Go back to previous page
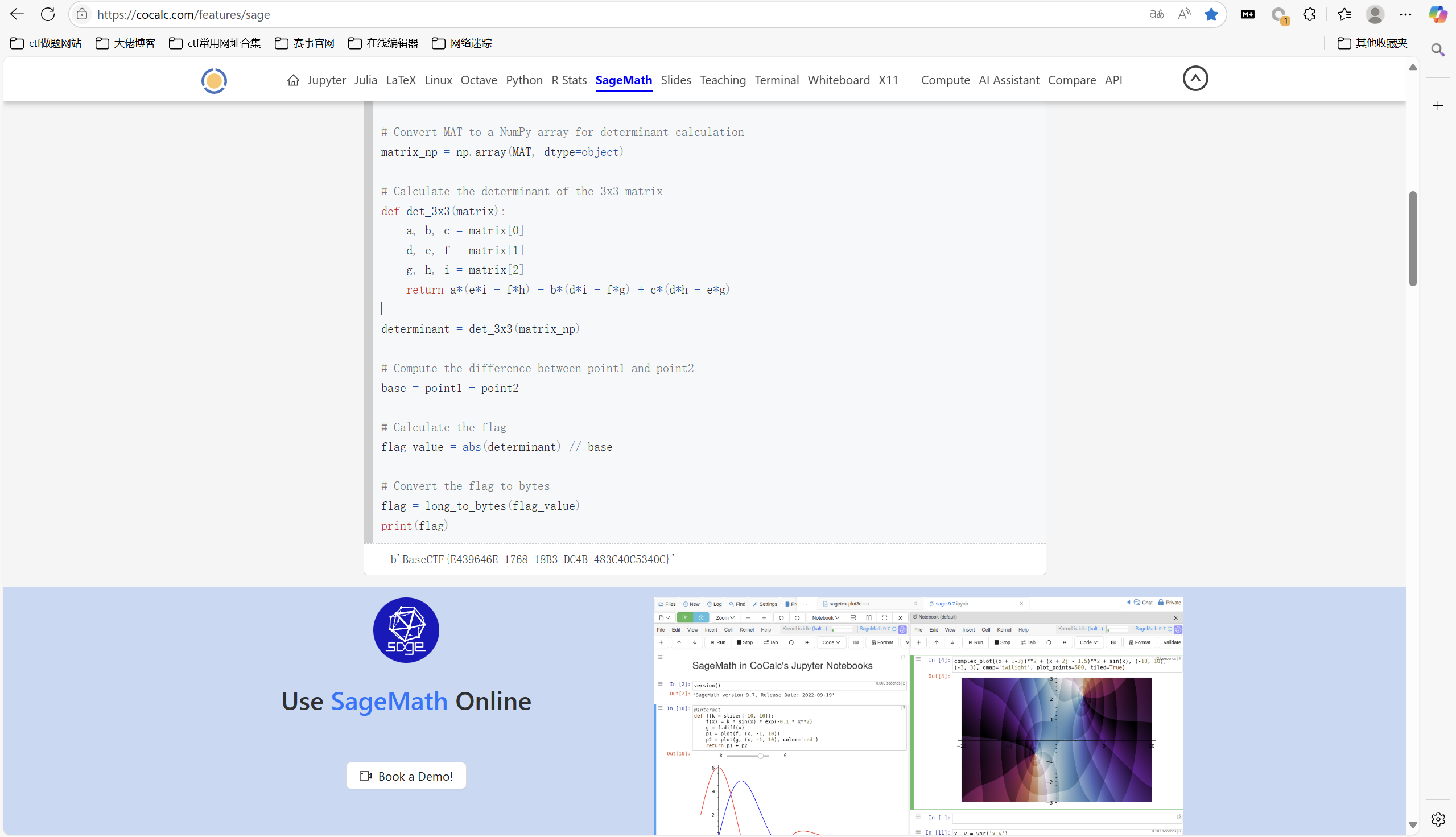The width and height of the screenshot is (1456, 837). coord(17,14)
